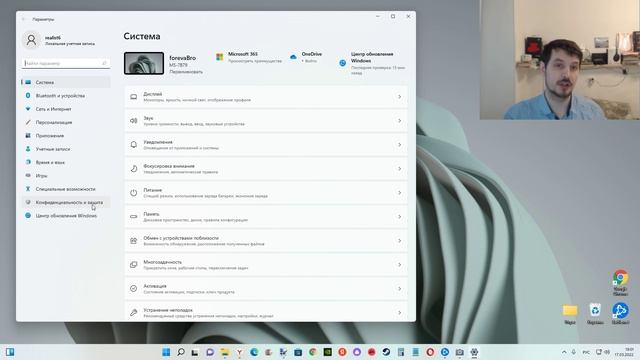Select the yellow folder desktop icon
Image resolution: width=640 pixels, height=360 pixels.
pyautogui.click(x=570, y=314)
